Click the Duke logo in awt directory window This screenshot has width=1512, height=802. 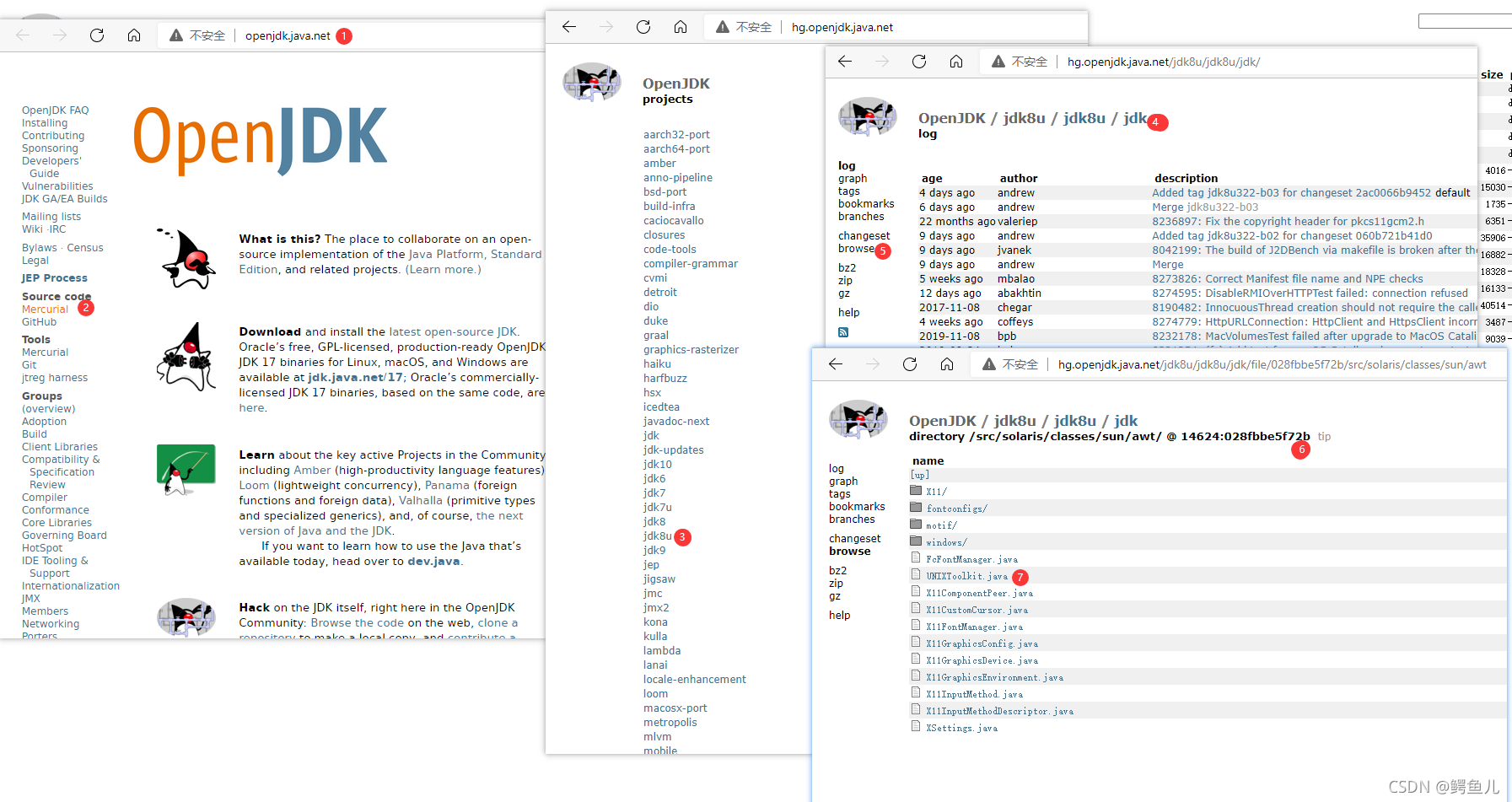pos(858,420)
